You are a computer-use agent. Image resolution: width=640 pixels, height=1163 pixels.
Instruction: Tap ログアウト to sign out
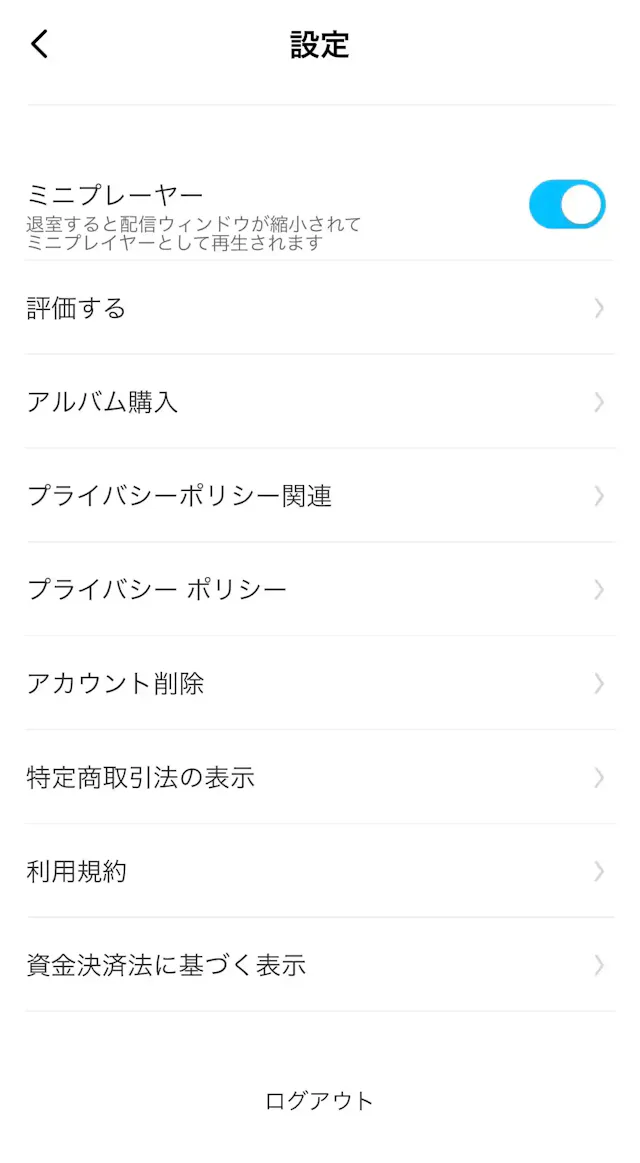320,1100
